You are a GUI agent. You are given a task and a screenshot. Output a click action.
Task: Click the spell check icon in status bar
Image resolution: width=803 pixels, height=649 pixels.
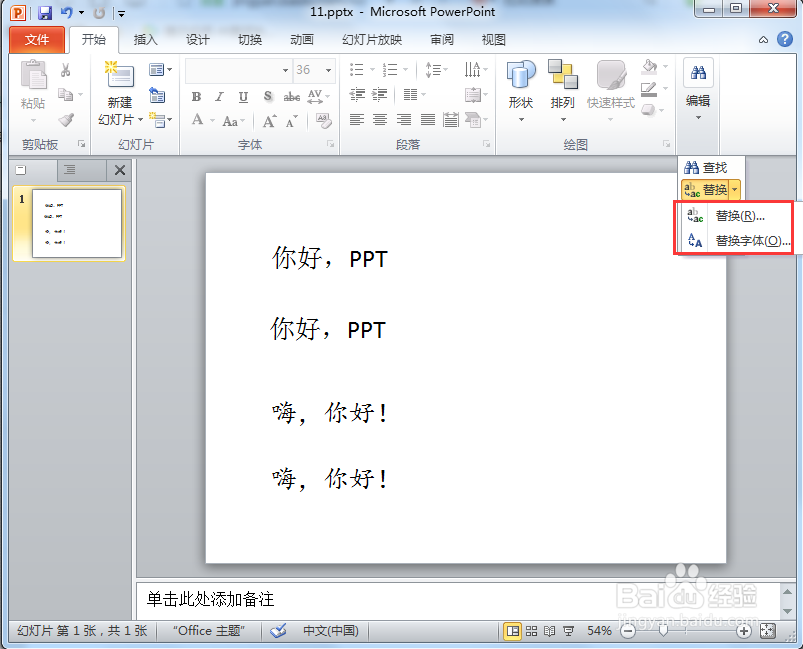pos(278,631)
